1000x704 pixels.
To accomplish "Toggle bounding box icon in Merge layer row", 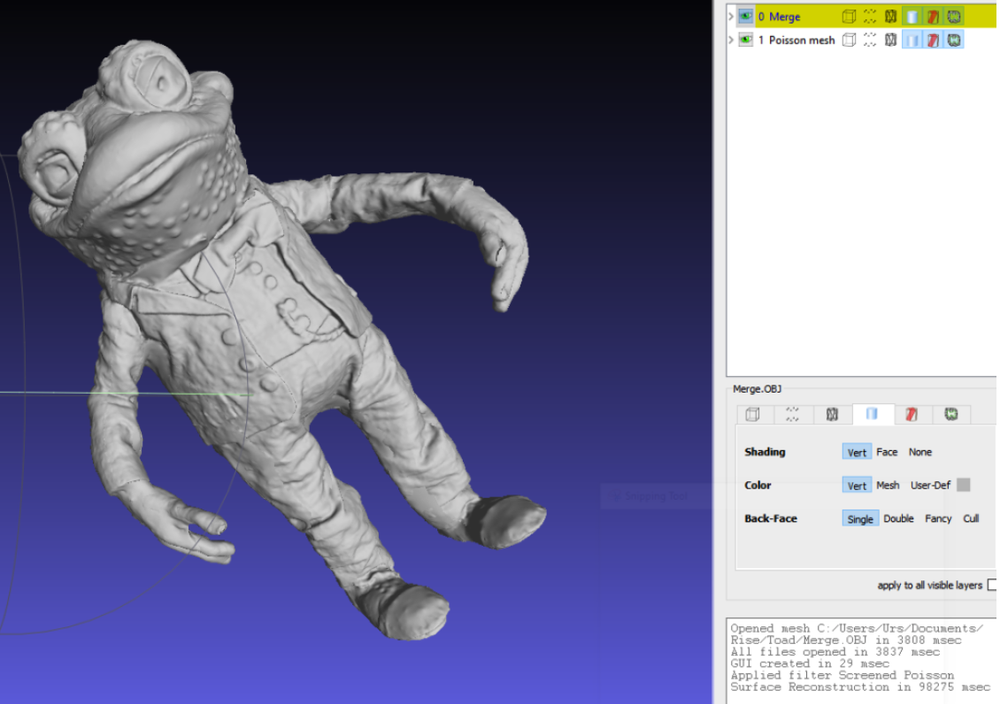I will (849, 17).
